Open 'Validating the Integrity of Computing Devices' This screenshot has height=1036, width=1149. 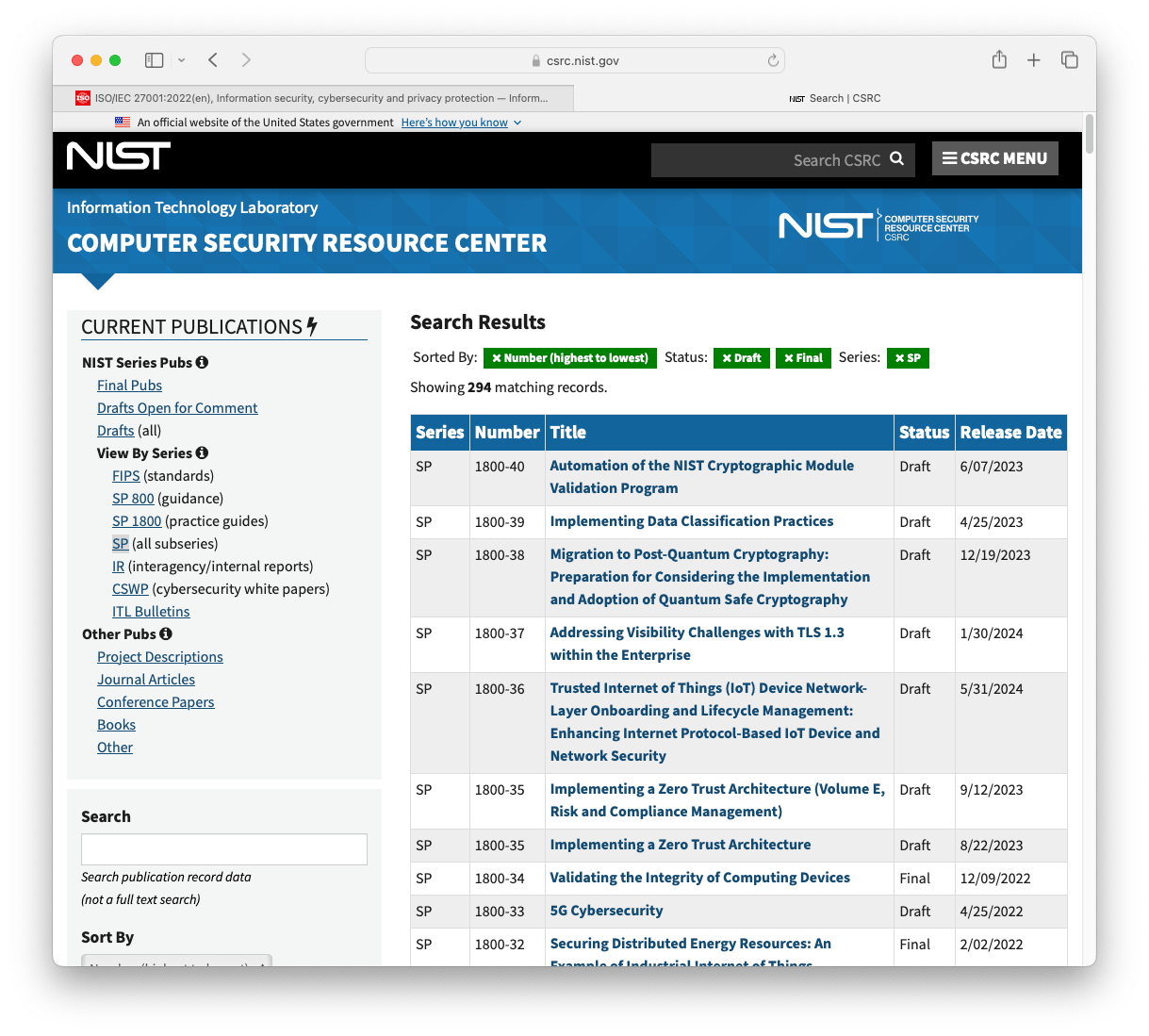pos(700,878)
